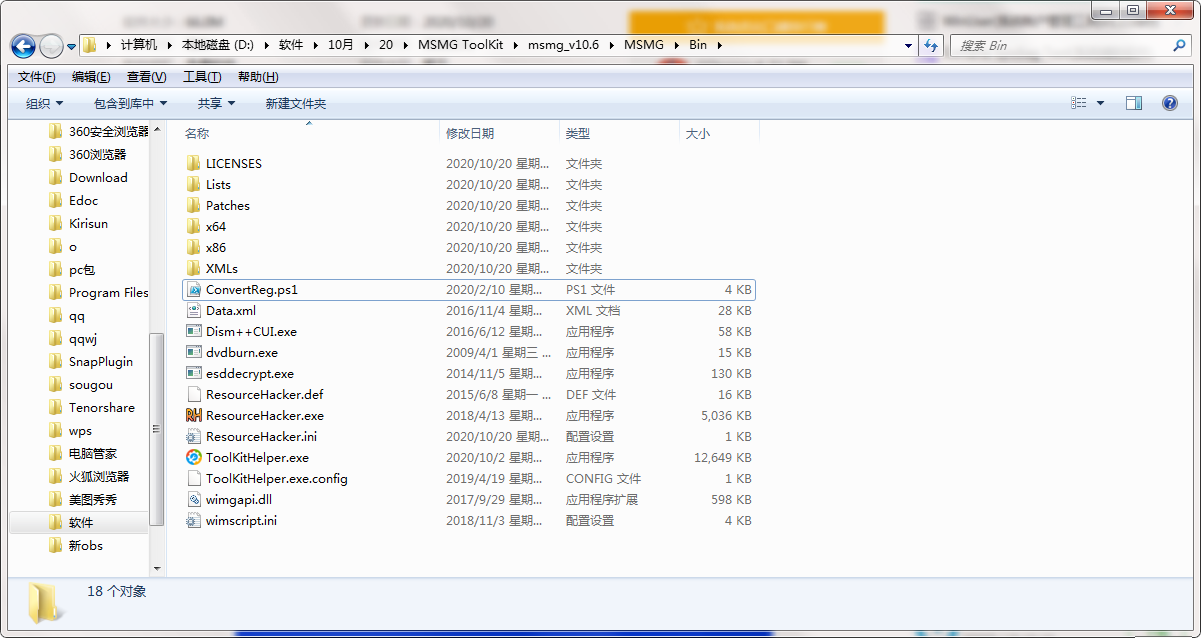Open the address bar history dropdown
Viewport: 1201px width, 638px height.
(908, 45)
